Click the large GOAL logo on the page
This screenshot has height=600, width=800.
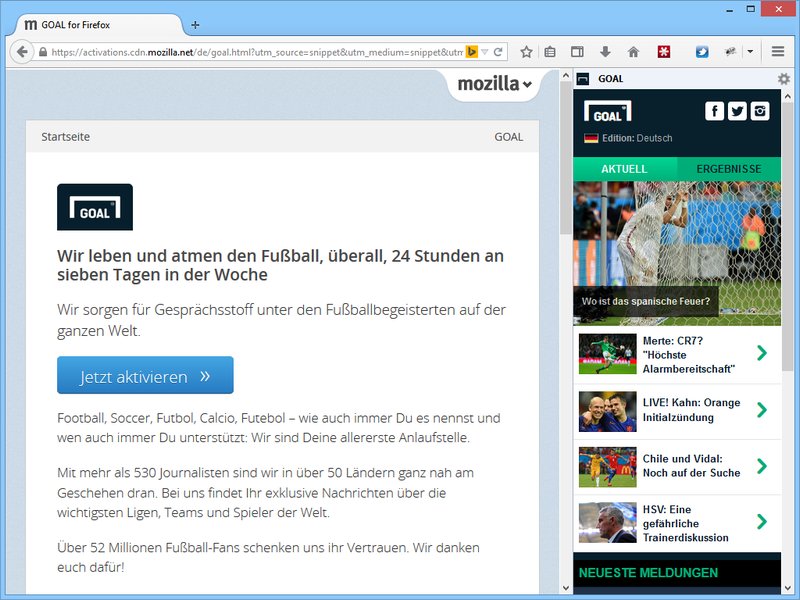coord(95,207)
